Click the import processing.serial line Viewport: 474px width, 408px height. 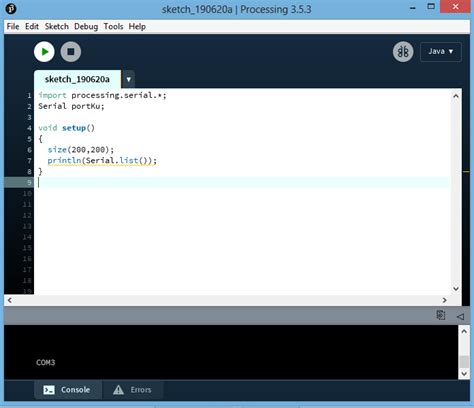pyautogui.click(x=102, y=95)
